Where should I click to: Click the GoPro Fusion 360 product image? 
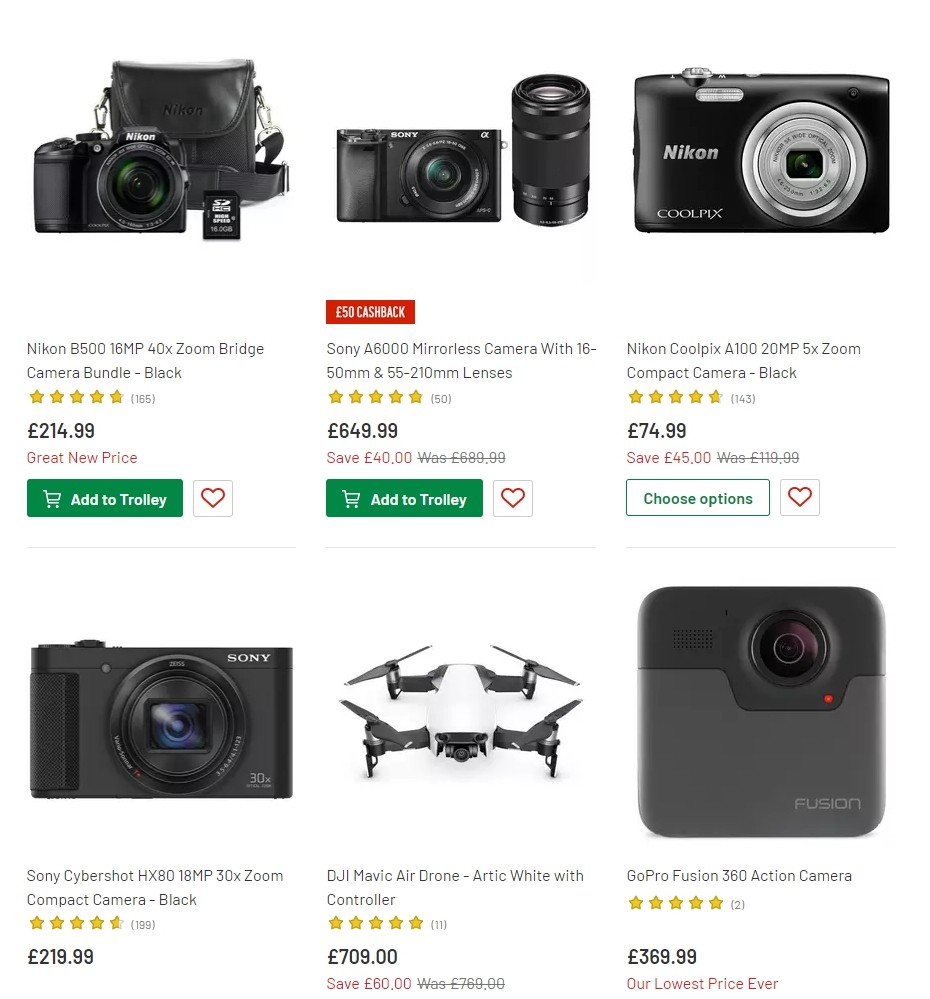pyautogui.click(x=760, y=710)
